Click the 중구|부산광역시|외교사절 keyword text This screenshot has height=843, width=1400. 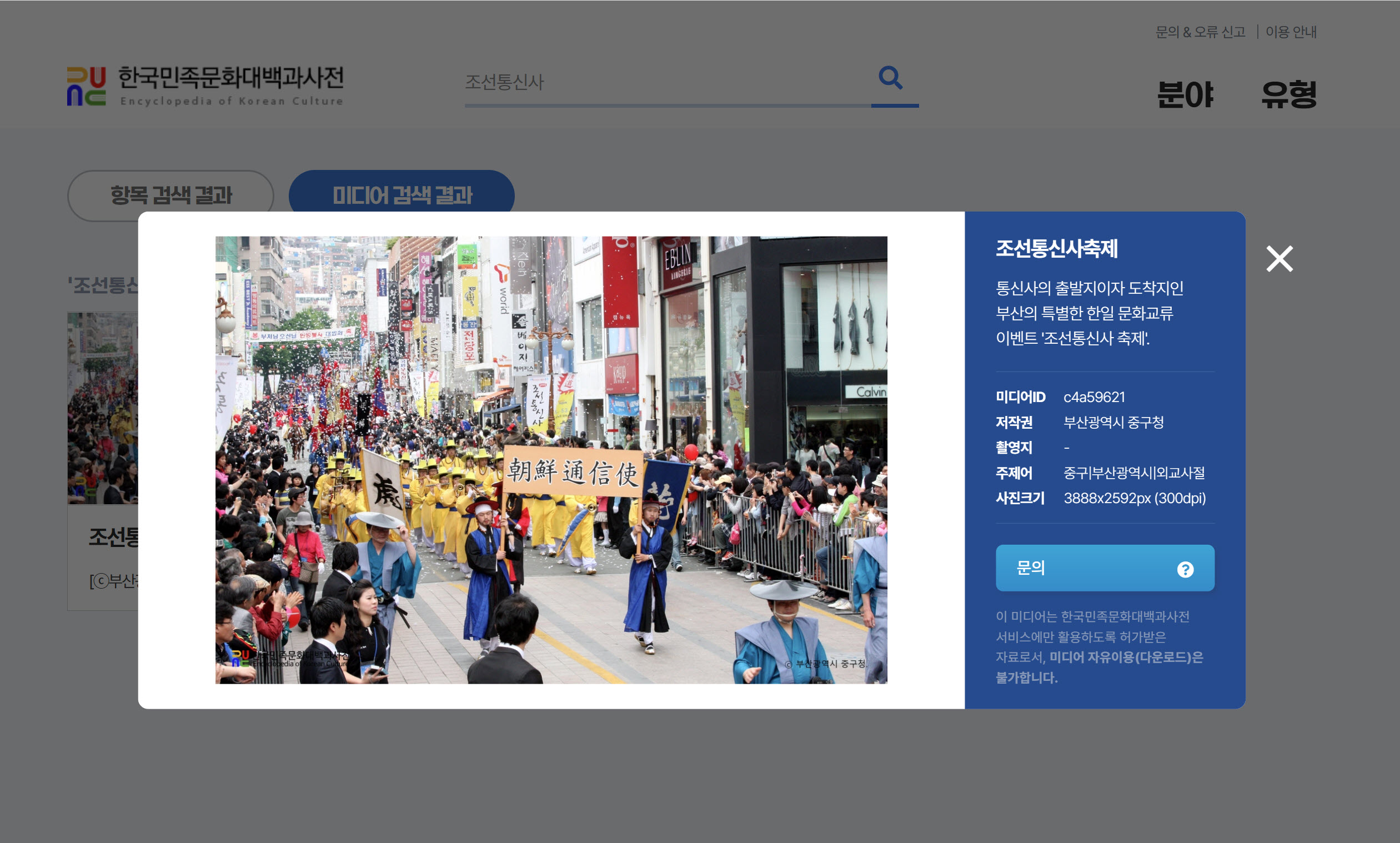(1133, 473)
